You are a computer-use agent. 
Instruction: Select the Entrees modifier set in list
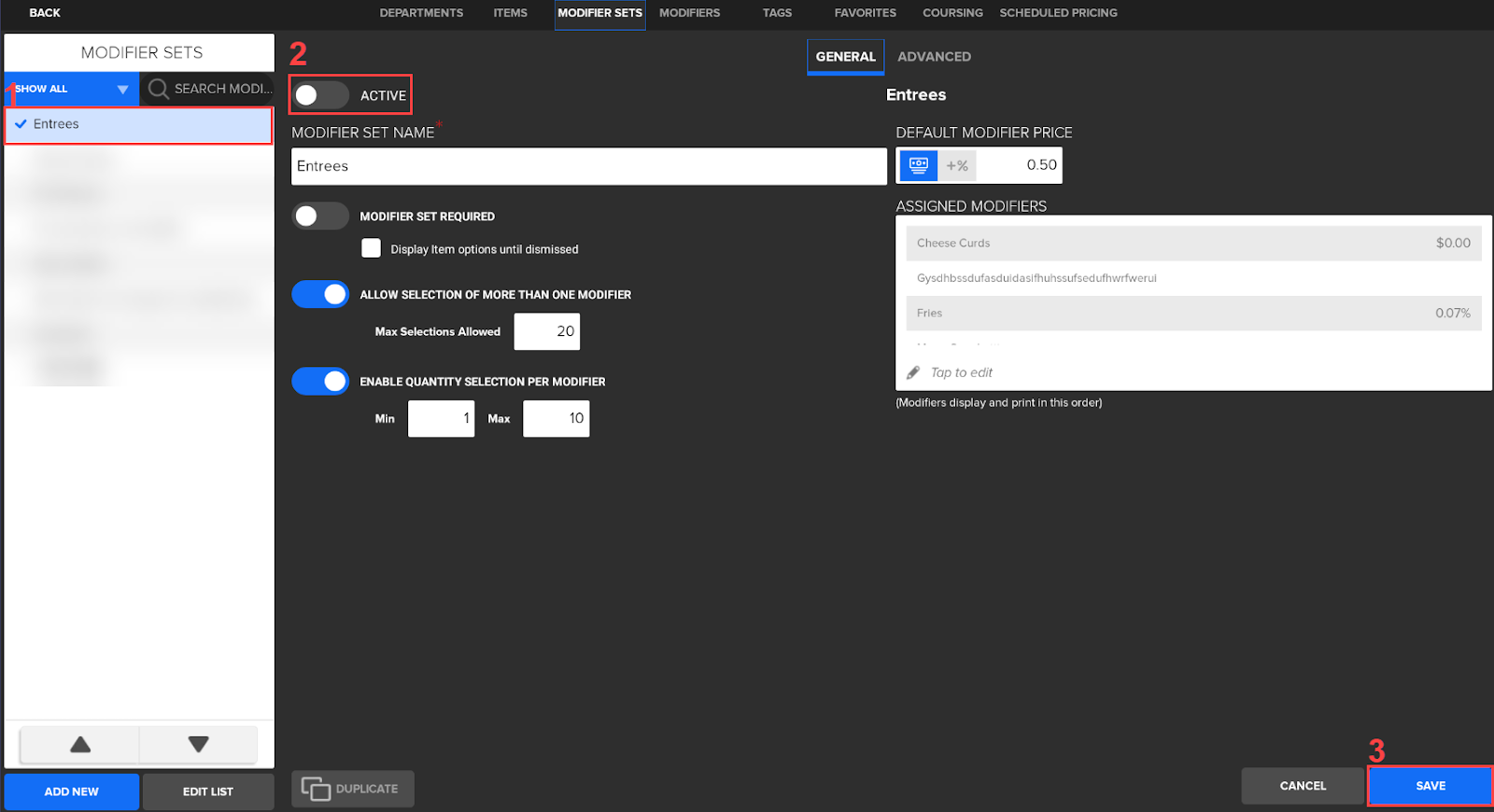coord(138,124)
